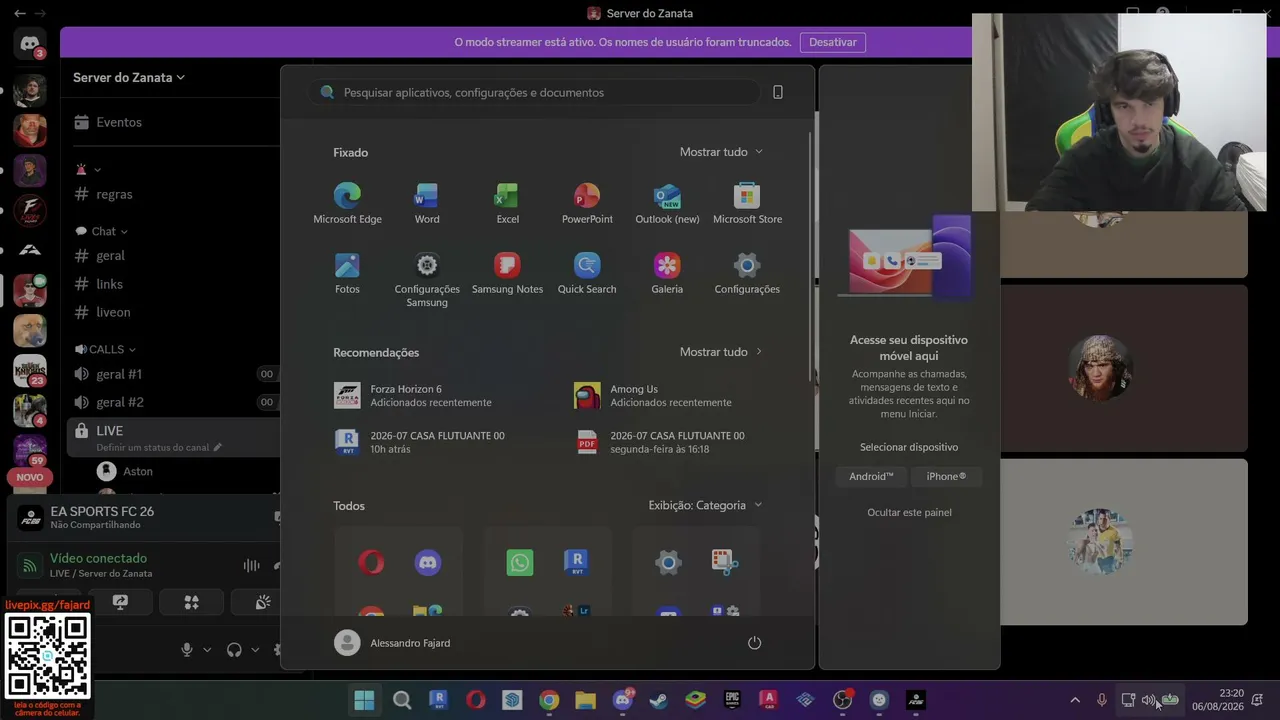Mute the microphone in Discord
The height and width of the screenshot is (720, 1280).
[186, 650]
